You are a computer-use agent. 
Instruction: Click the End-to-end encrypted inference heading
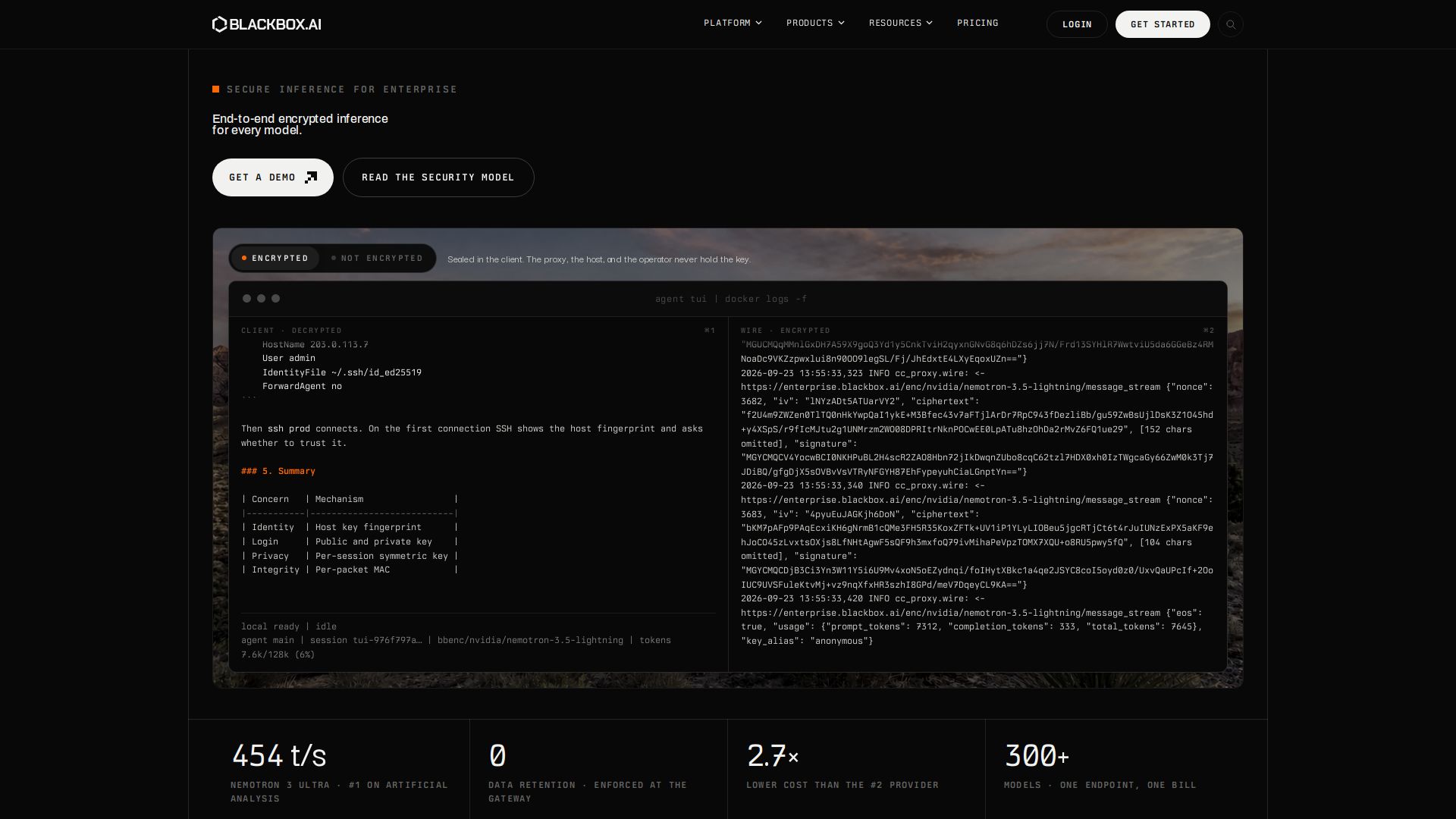click(x=300, y=124)
